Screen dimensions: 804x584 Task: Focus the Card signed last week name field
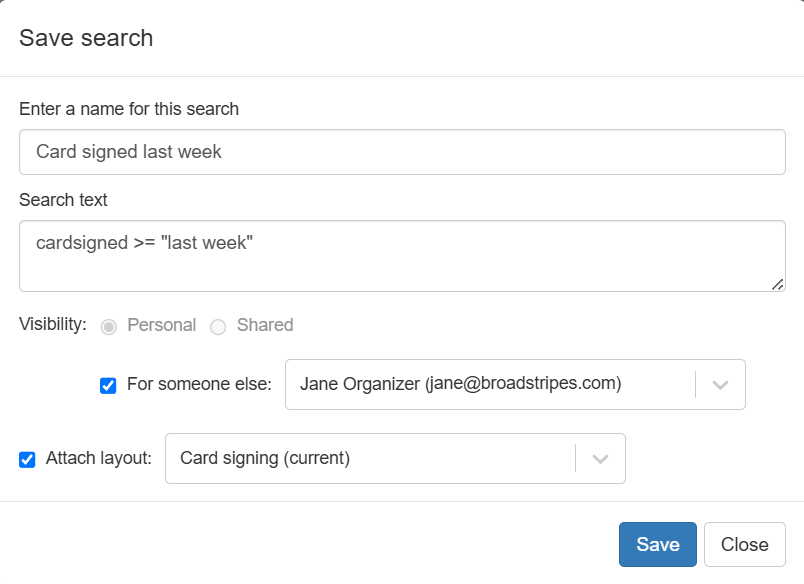tap(402, 152)
